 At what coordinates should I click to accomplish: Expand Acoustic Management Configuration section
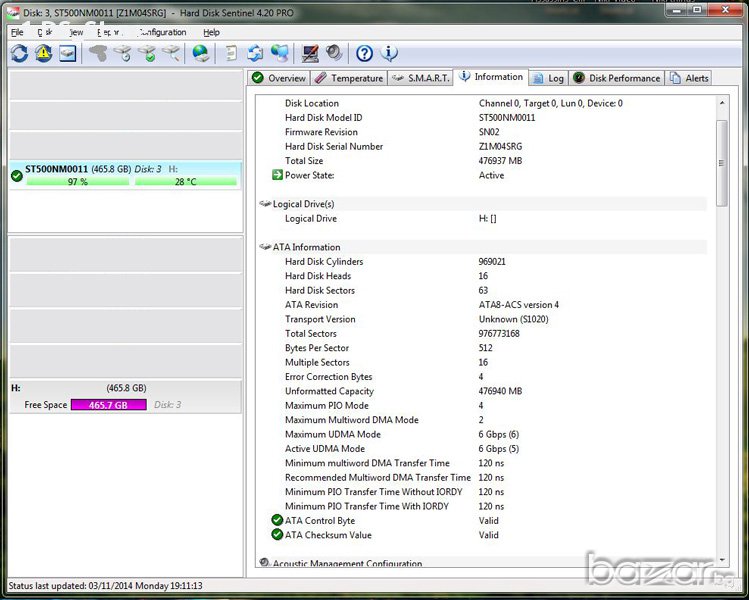click(x=265, y=564)
